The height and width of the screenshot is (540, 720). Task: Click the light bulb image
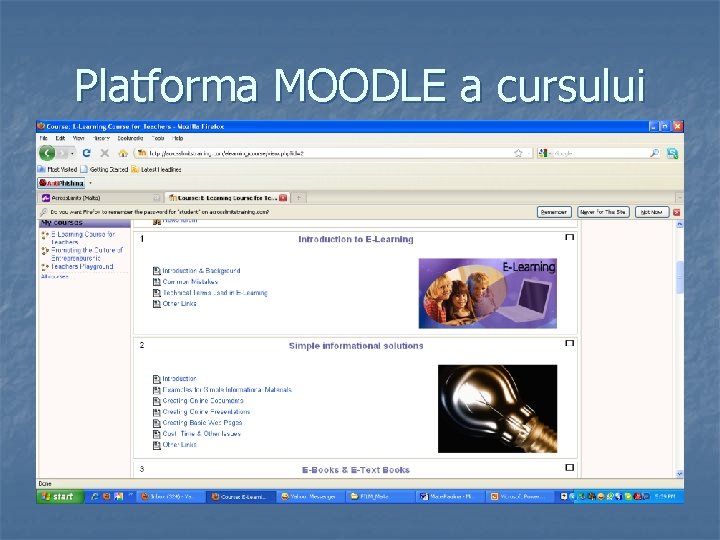[497, 409]
